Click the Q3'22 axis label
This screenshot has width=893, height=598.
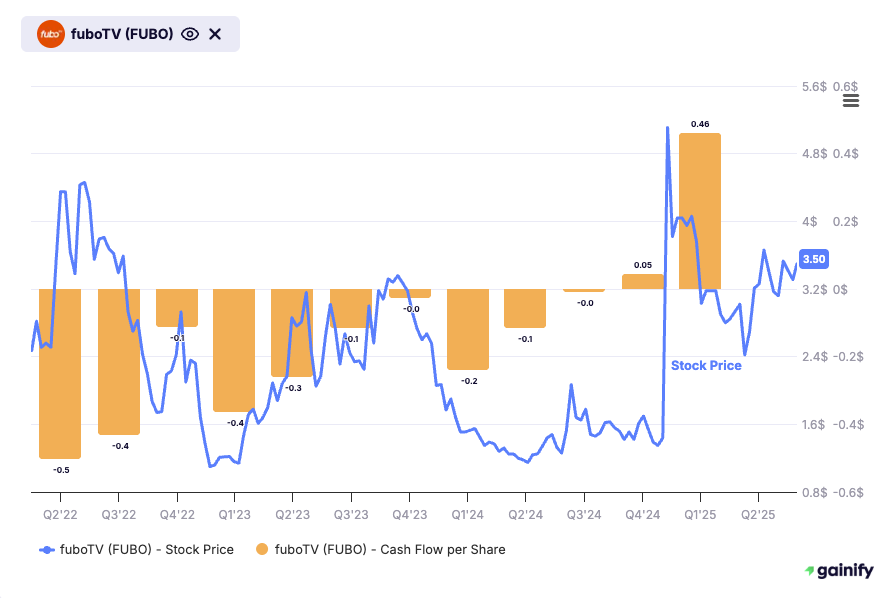(119, 515)
